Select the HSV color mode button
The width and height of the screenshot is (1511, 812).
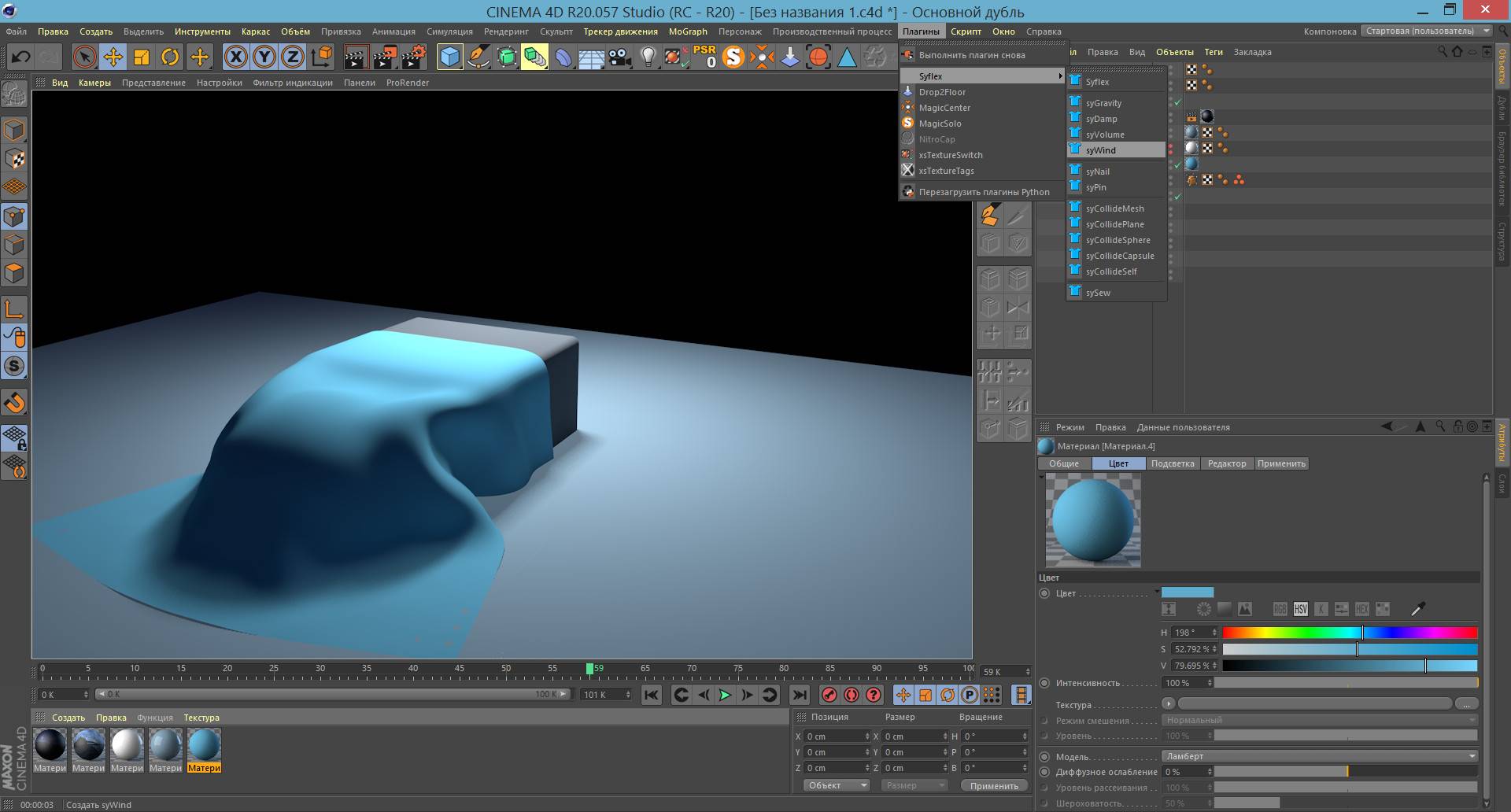[x=1301, y=609]
